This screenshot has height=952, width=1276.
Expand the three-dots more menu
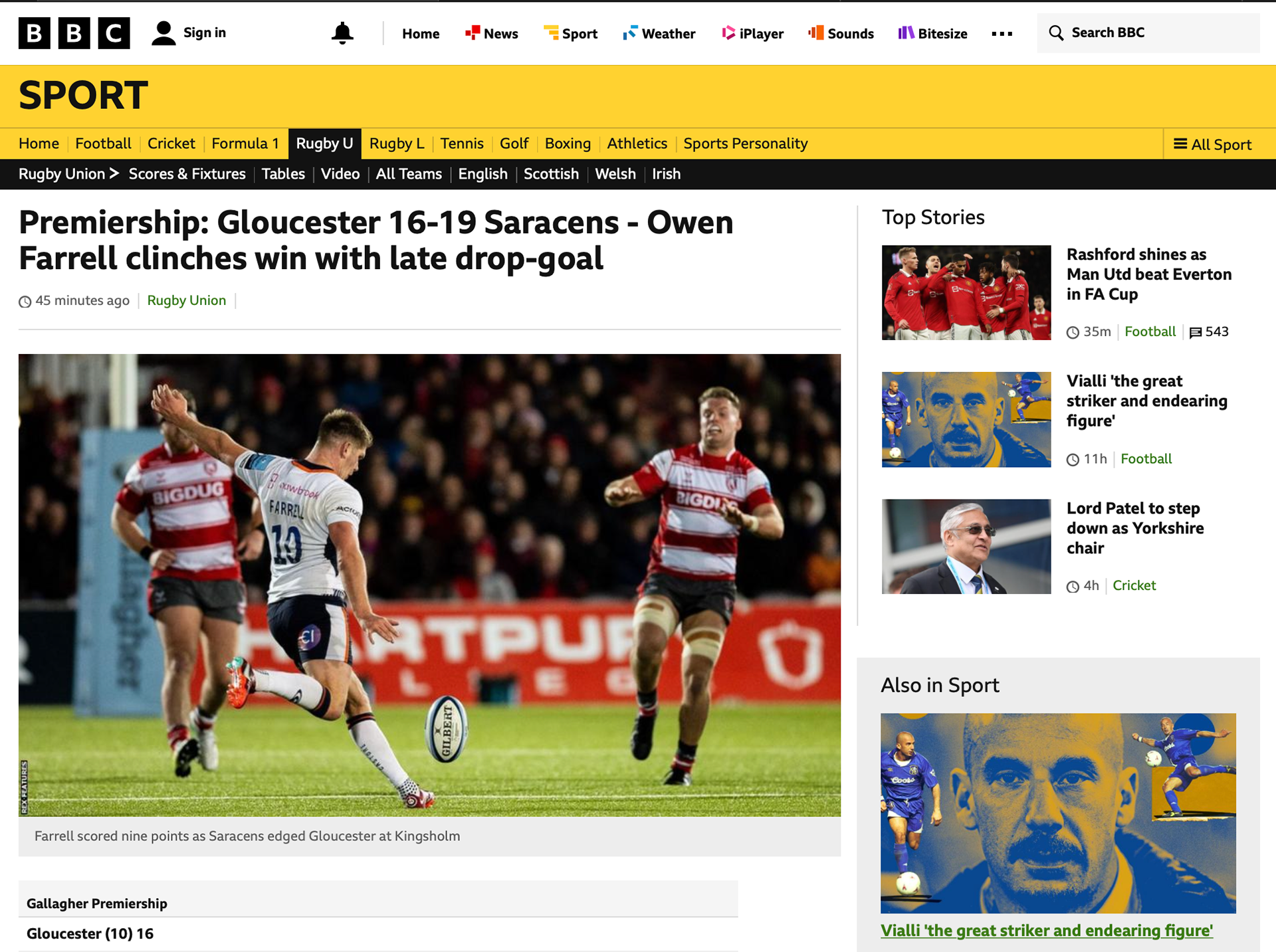tap(1002, 33)
